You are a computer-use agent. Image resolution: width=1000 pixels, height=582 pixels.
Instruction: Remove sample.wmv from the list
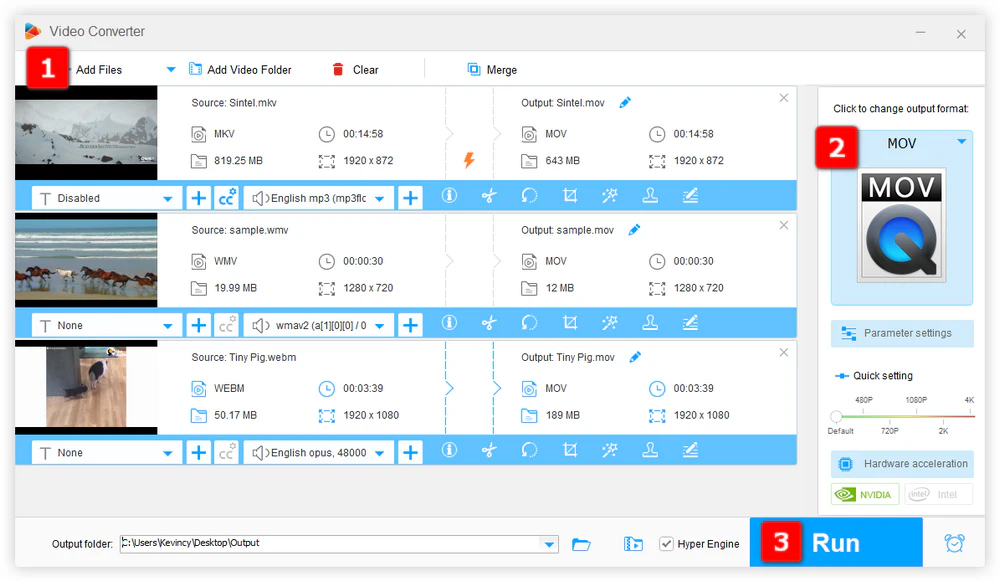(784, 225)
